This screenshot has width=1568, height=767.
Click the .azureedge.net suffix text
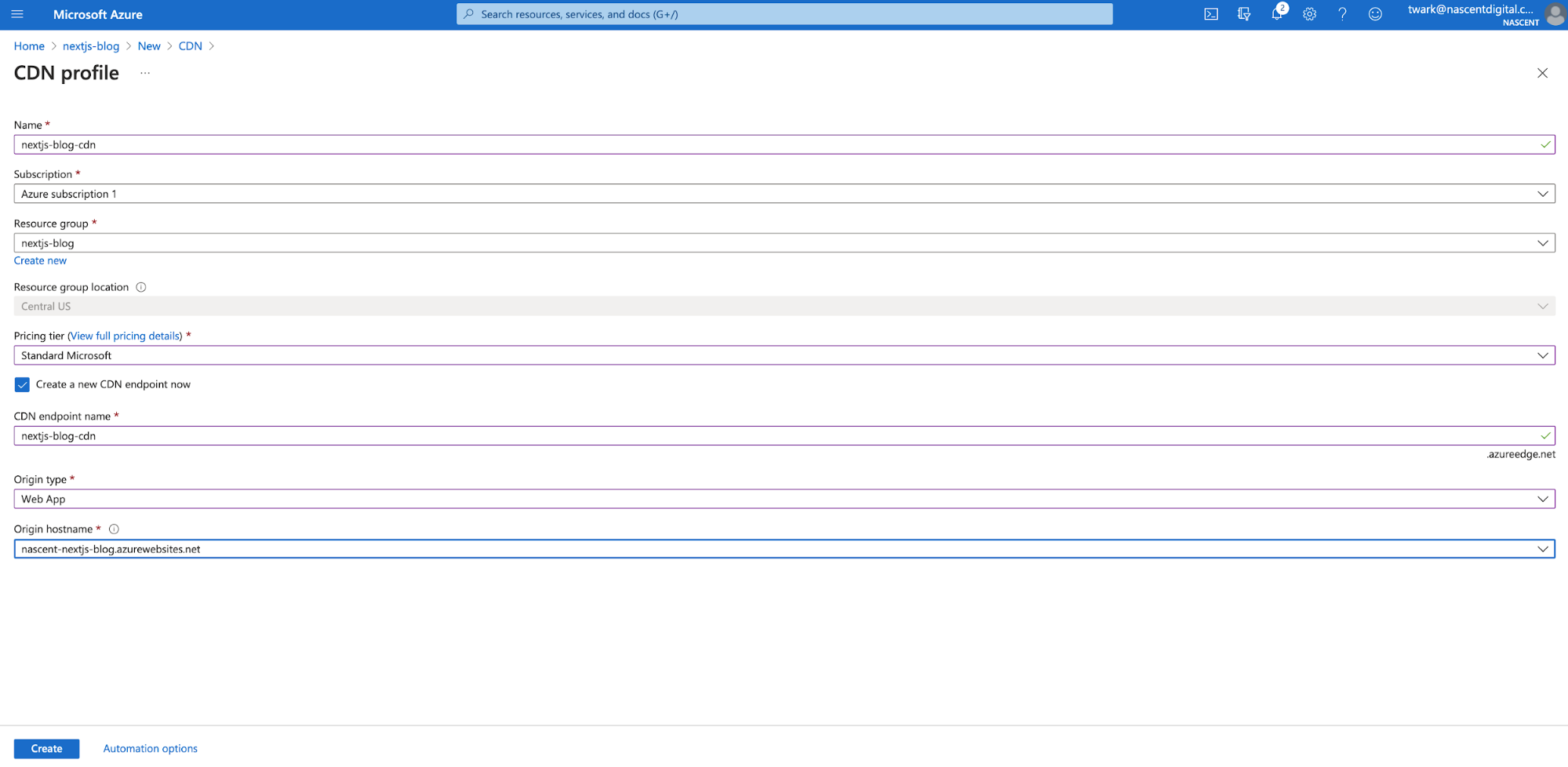1520,454
